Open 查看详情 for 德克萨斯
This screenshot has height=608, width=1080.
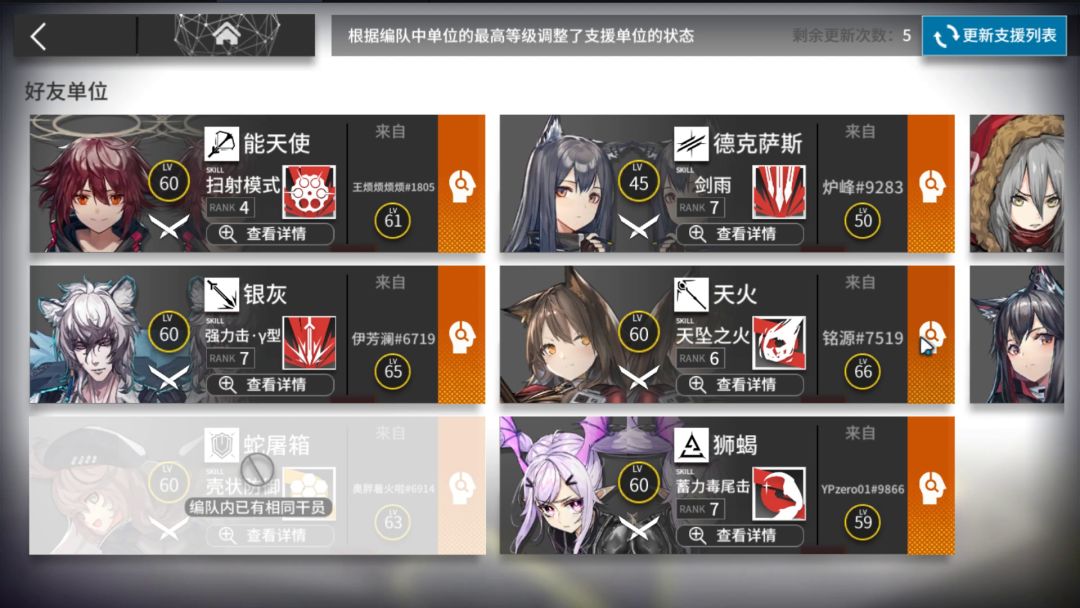point(740,233)
